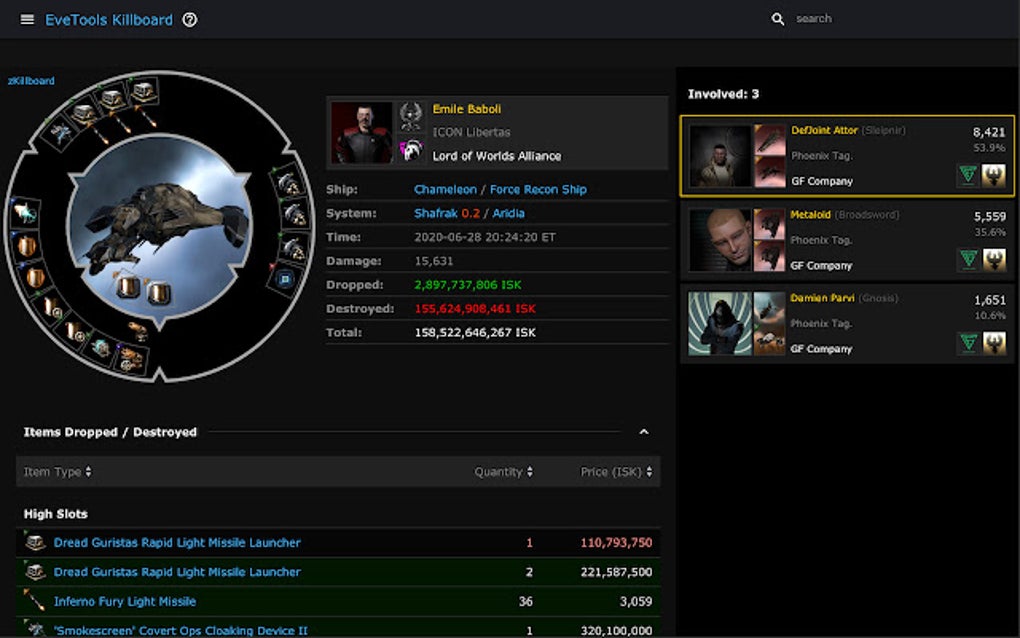Open Phoenix Tag. corp under DefJoint Attor

click(x=822, y=155)
